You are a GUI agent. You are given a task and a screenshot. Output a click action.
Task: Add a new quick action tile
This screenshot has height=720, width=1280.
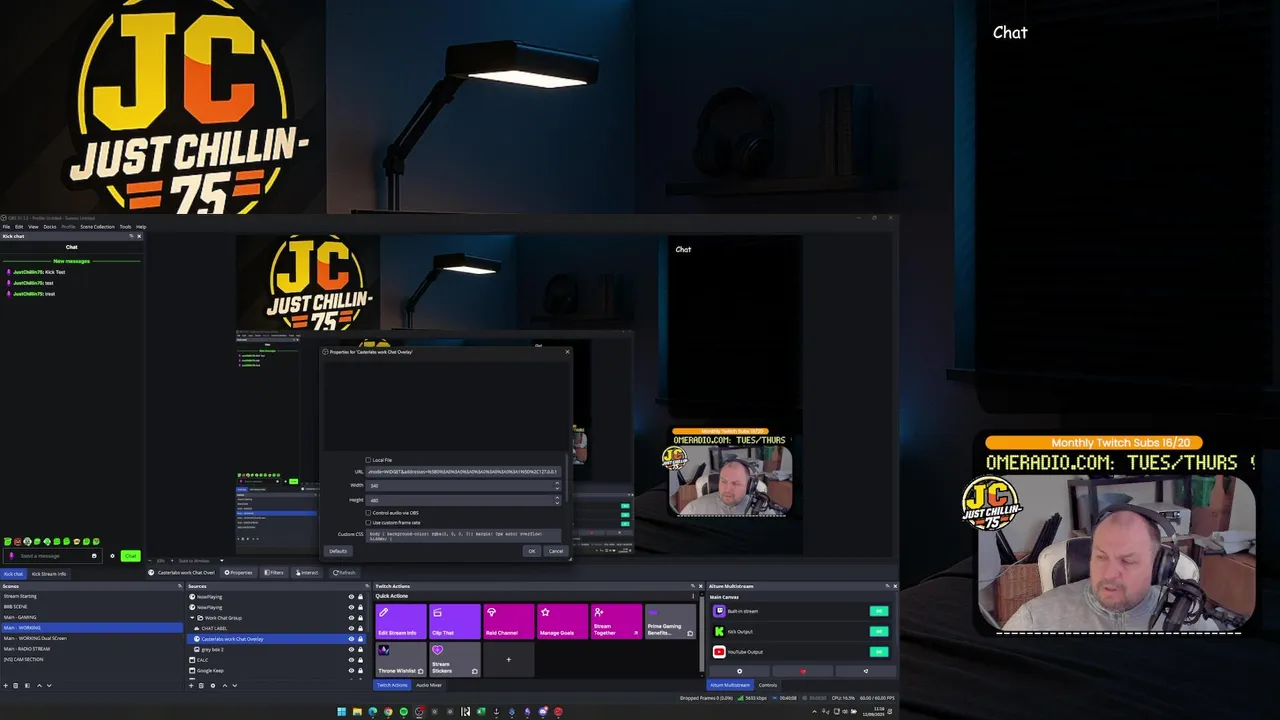click(x=509, y=659)
